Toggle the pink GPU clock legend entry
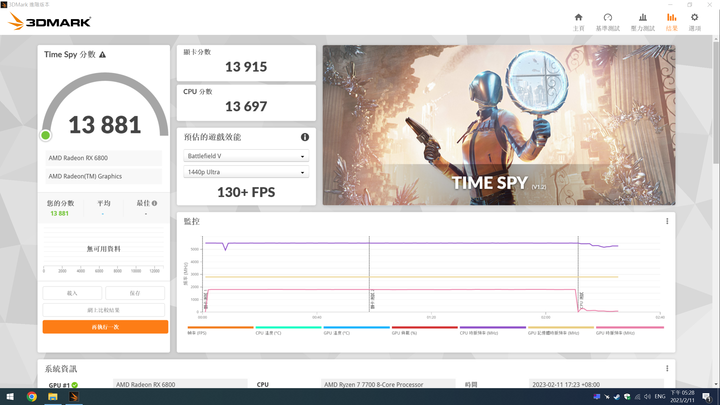The width and height of the screenshot is (720, 405). coord(629,330)
